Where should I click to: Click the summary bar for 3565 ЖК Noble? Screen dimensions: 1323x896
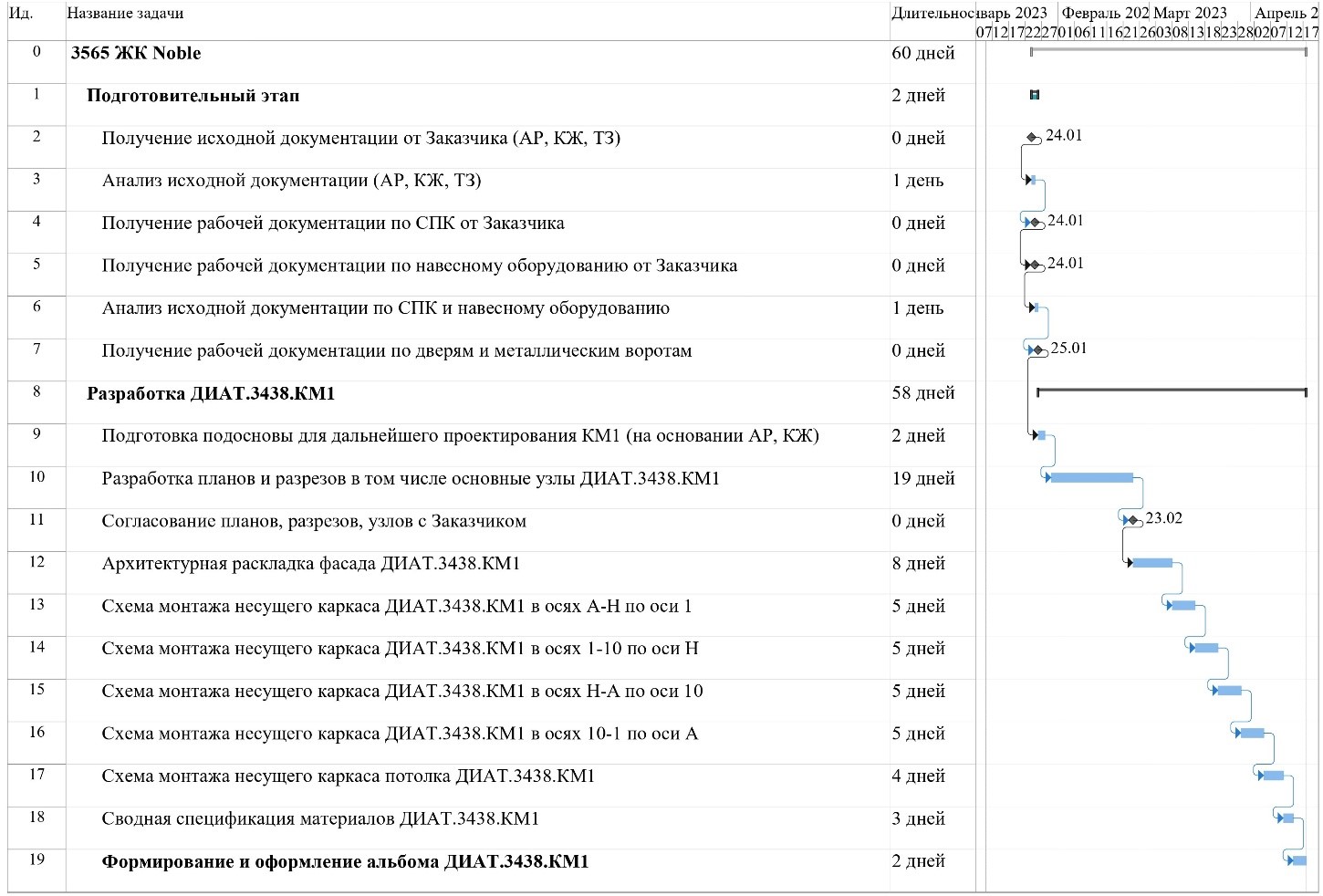[1168, 50]
